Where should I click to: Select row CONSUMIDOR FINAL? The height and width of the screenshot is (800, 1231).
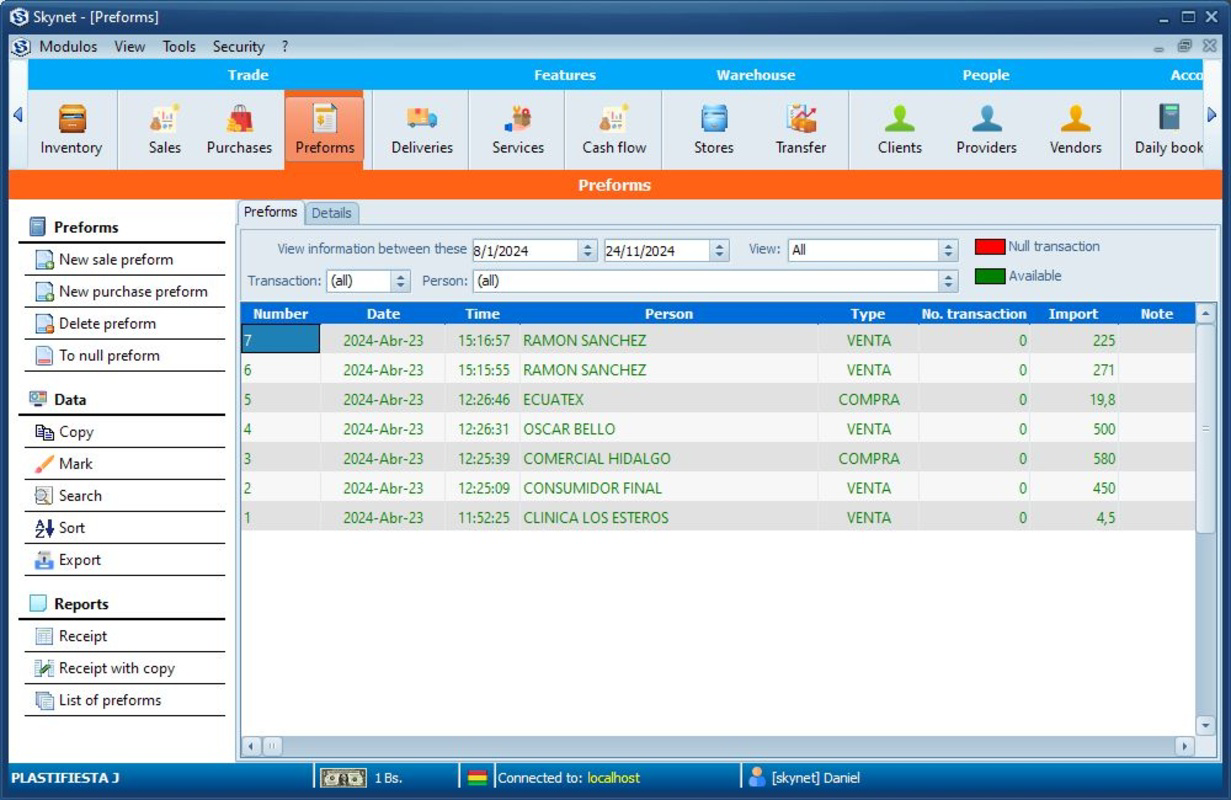click(718, 488)
